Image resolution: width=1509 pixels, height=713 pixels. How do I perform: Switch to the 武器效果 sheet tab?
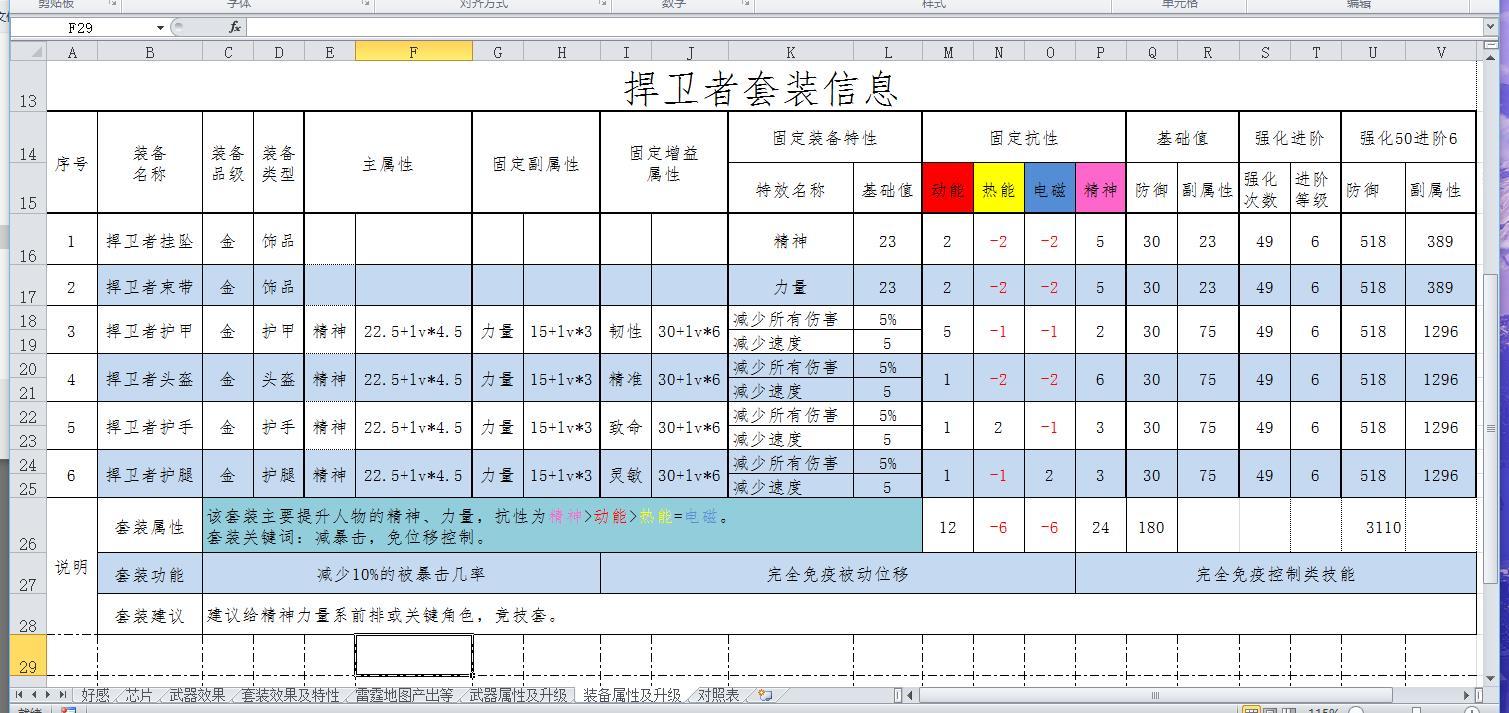tap(197, 695)
